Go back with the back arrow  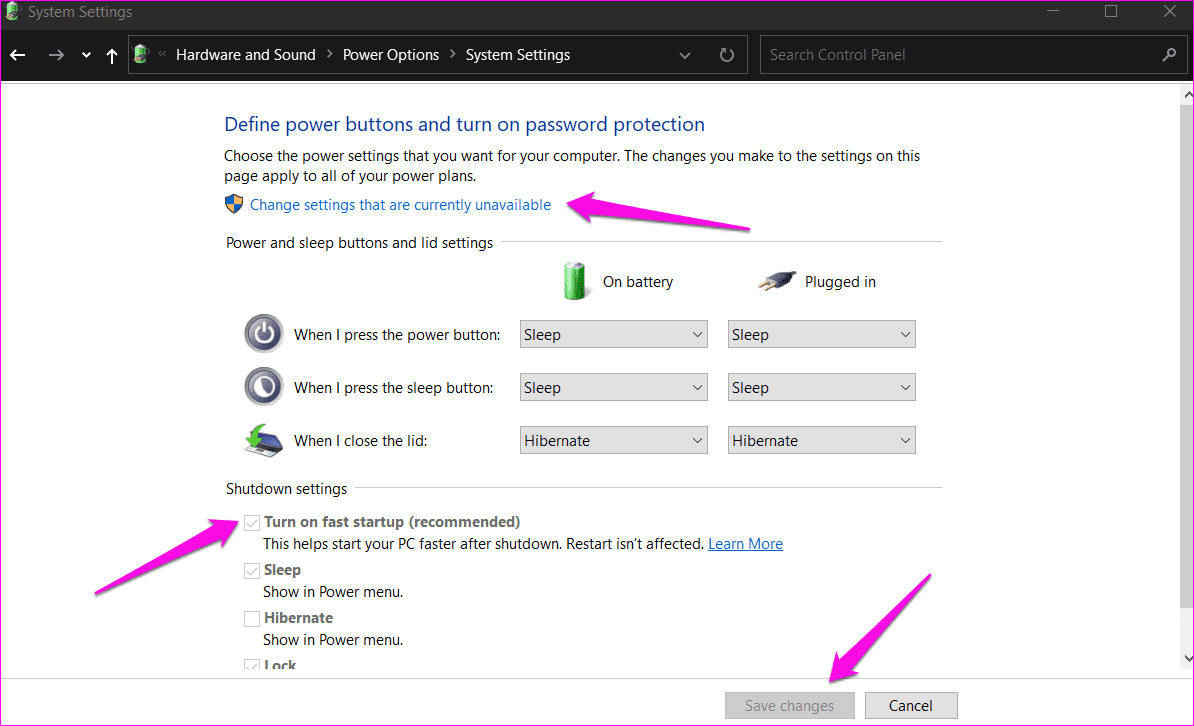(18, 55)
